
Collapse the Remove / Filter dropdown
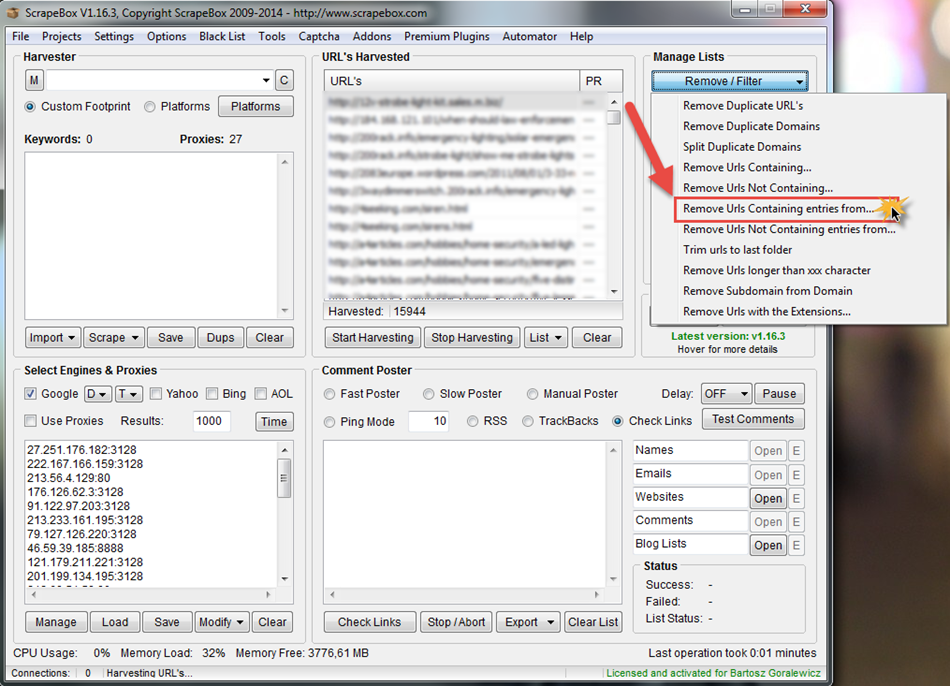pyautogui.click(x=730, y=81)
